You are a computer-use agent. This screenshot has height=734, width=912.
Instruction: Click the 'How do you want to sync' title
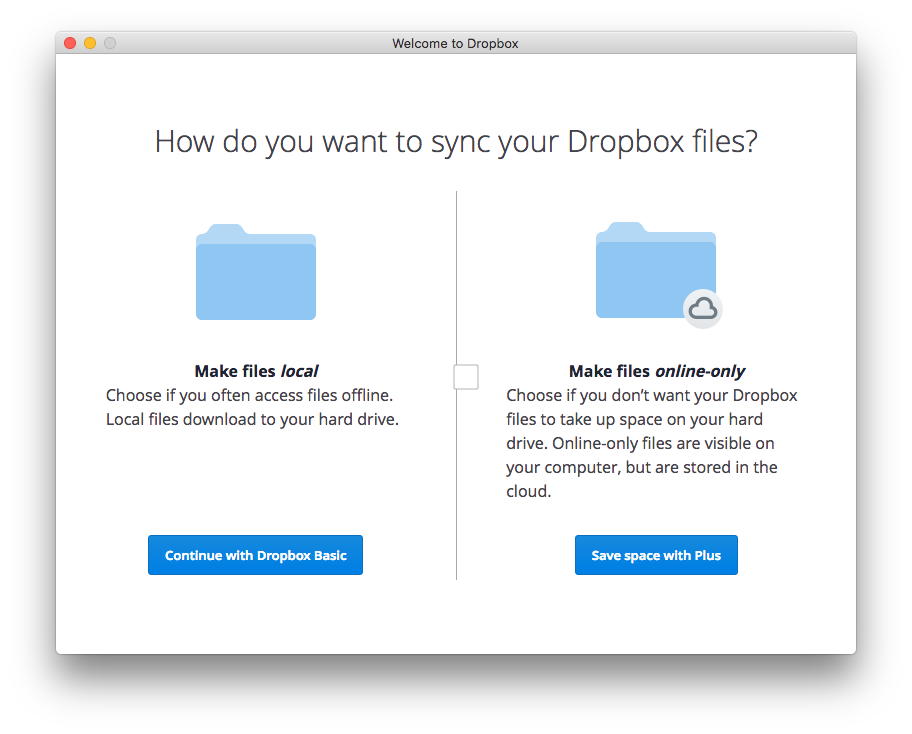[456, 141]
